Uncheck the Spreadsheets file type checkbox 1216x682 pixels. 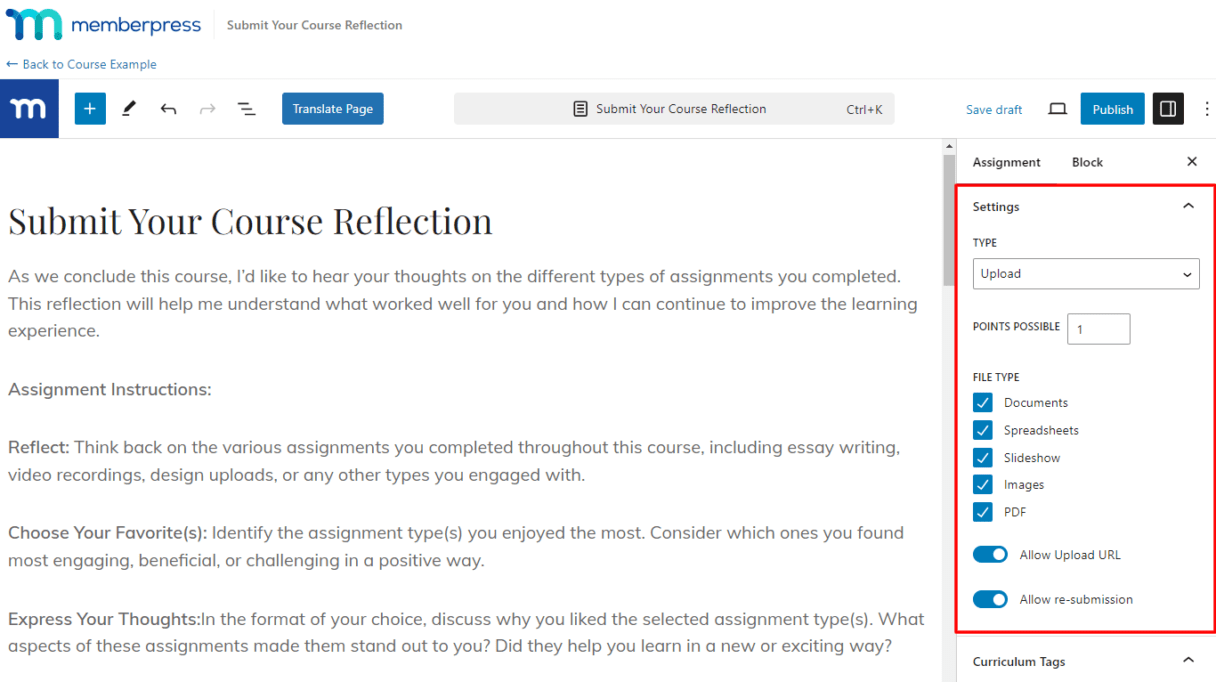point(983,430)
